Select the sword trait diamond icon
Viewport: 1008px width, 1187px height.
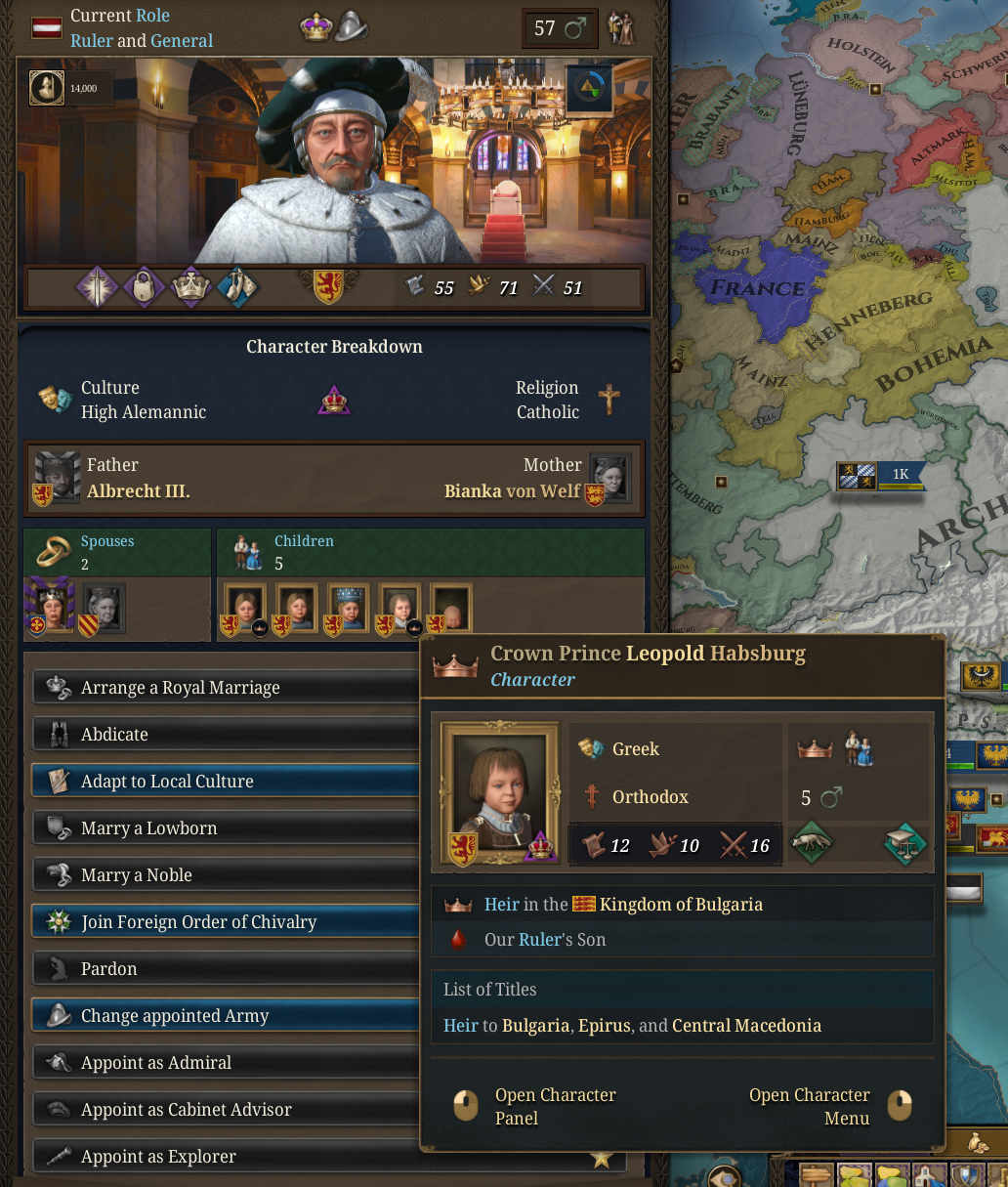[x=97, y=287]
